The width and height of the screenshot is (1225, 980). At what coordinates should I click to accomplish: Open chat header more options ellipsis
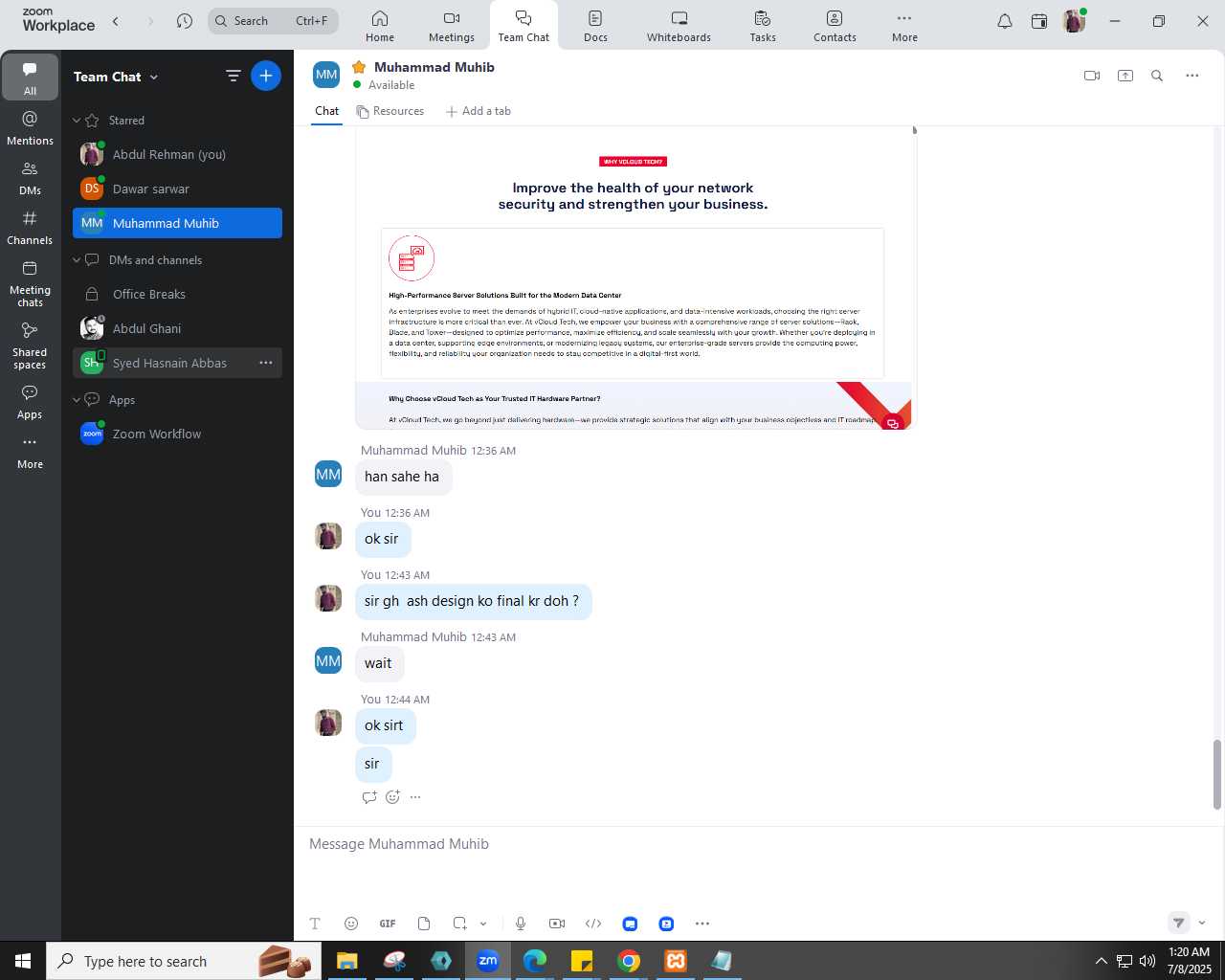click(x=1192, y=76)
